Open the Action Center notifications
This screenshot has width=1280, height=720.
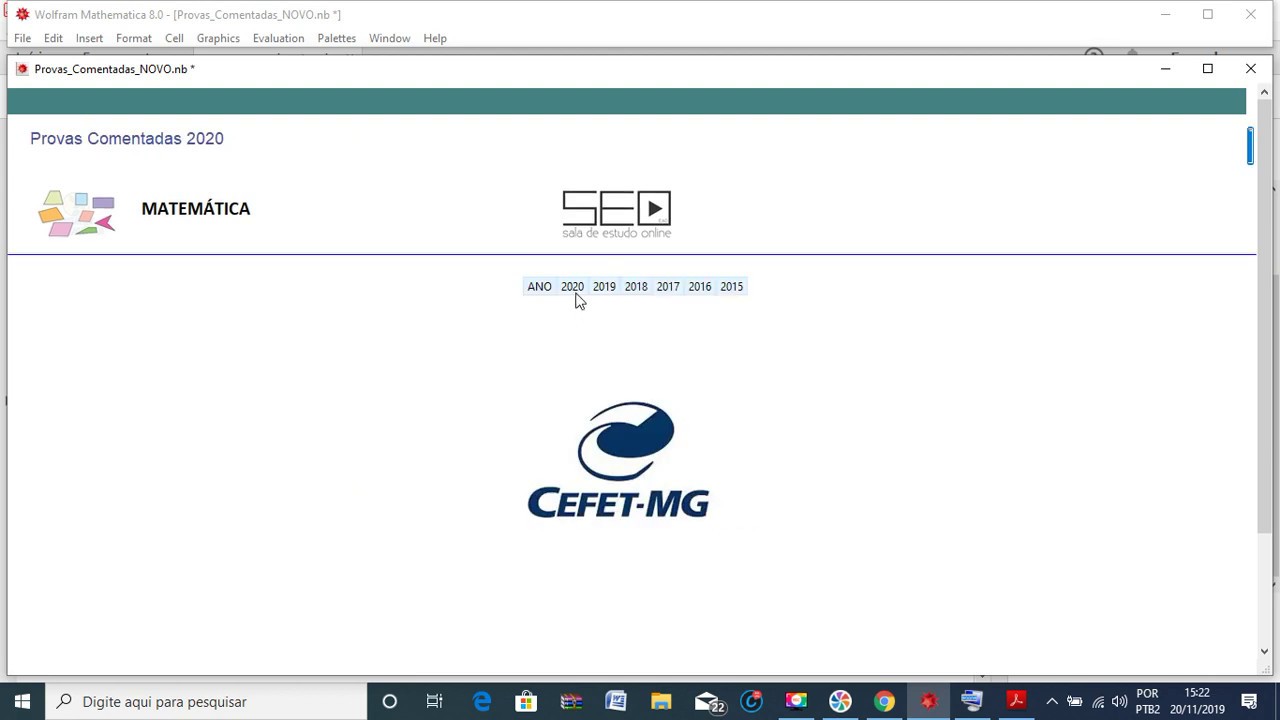[x=1249, y=701]
